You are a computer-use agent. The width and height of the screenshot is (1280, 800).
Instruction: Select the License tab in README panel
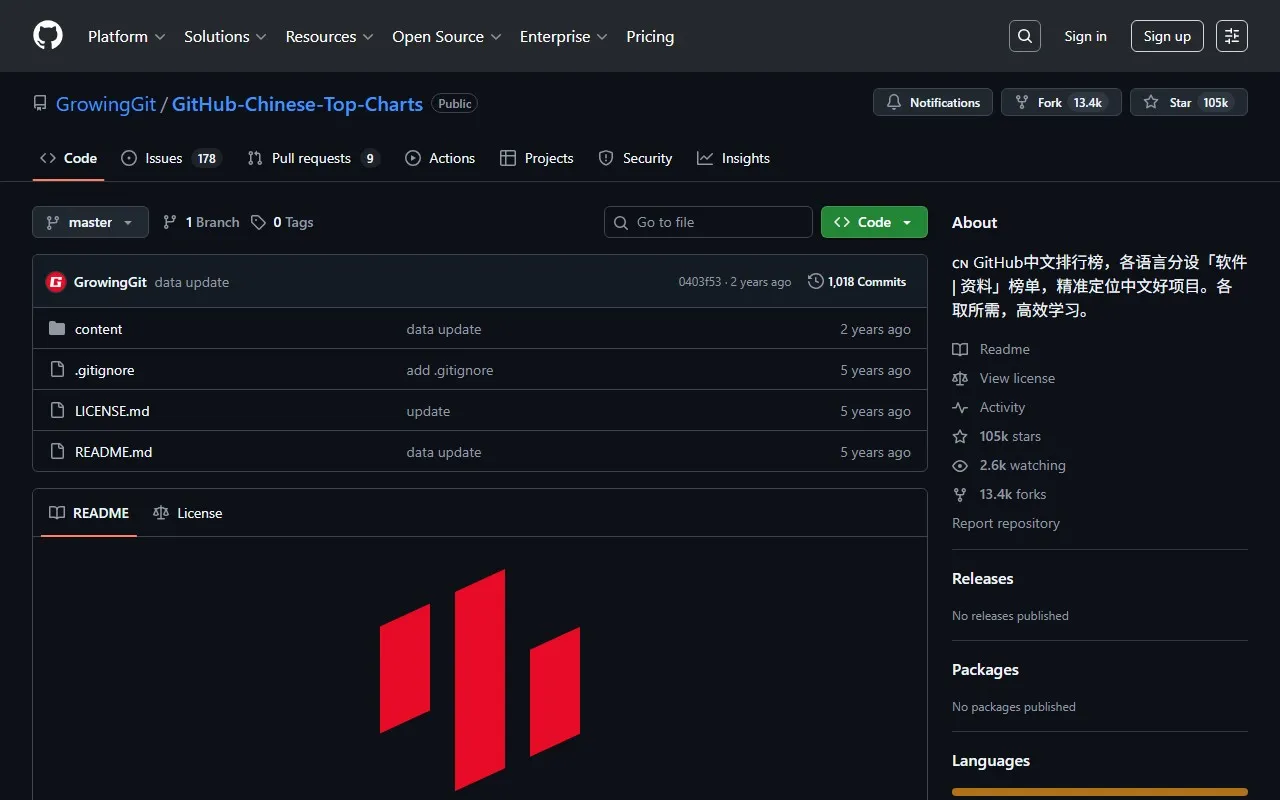[x=188, y=513]
